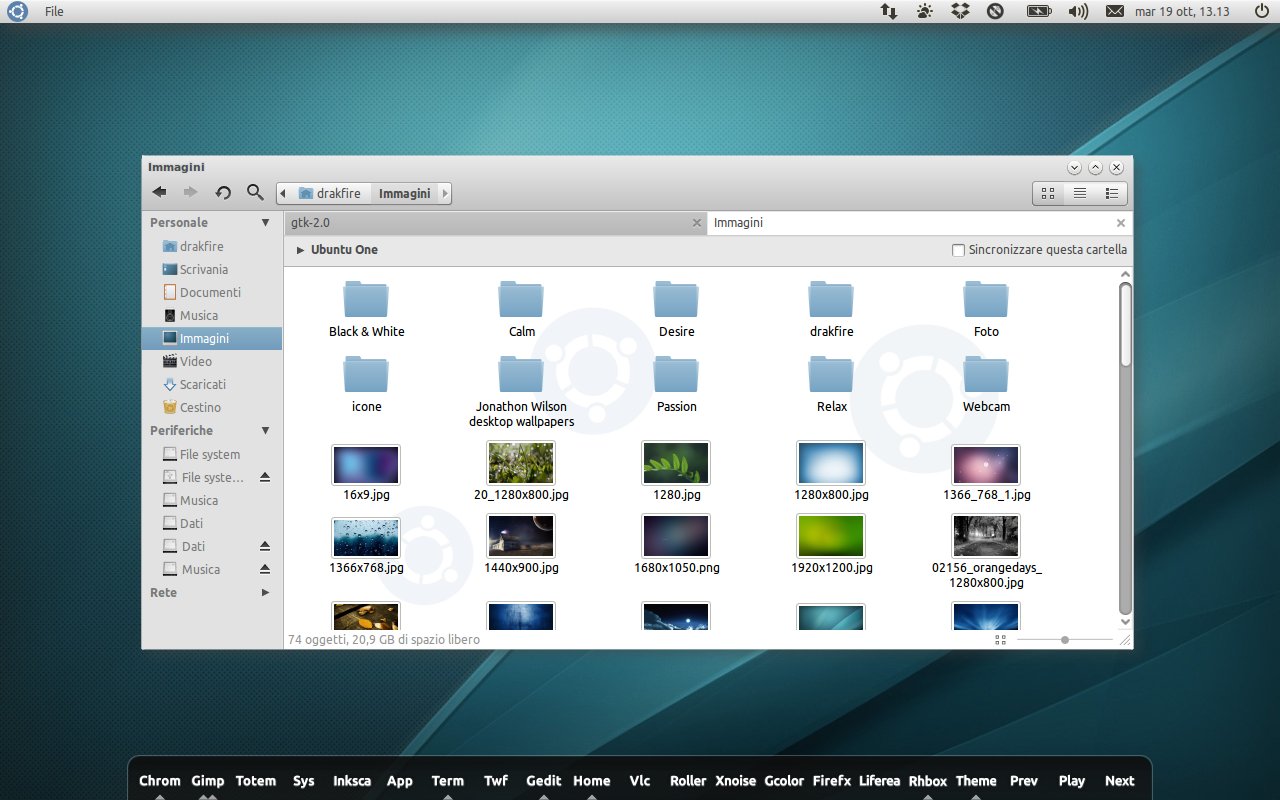Open the mail envelope indicator
This screenshot has width=1280, height=800.
pyautogui.click(x=1114, y=11)
